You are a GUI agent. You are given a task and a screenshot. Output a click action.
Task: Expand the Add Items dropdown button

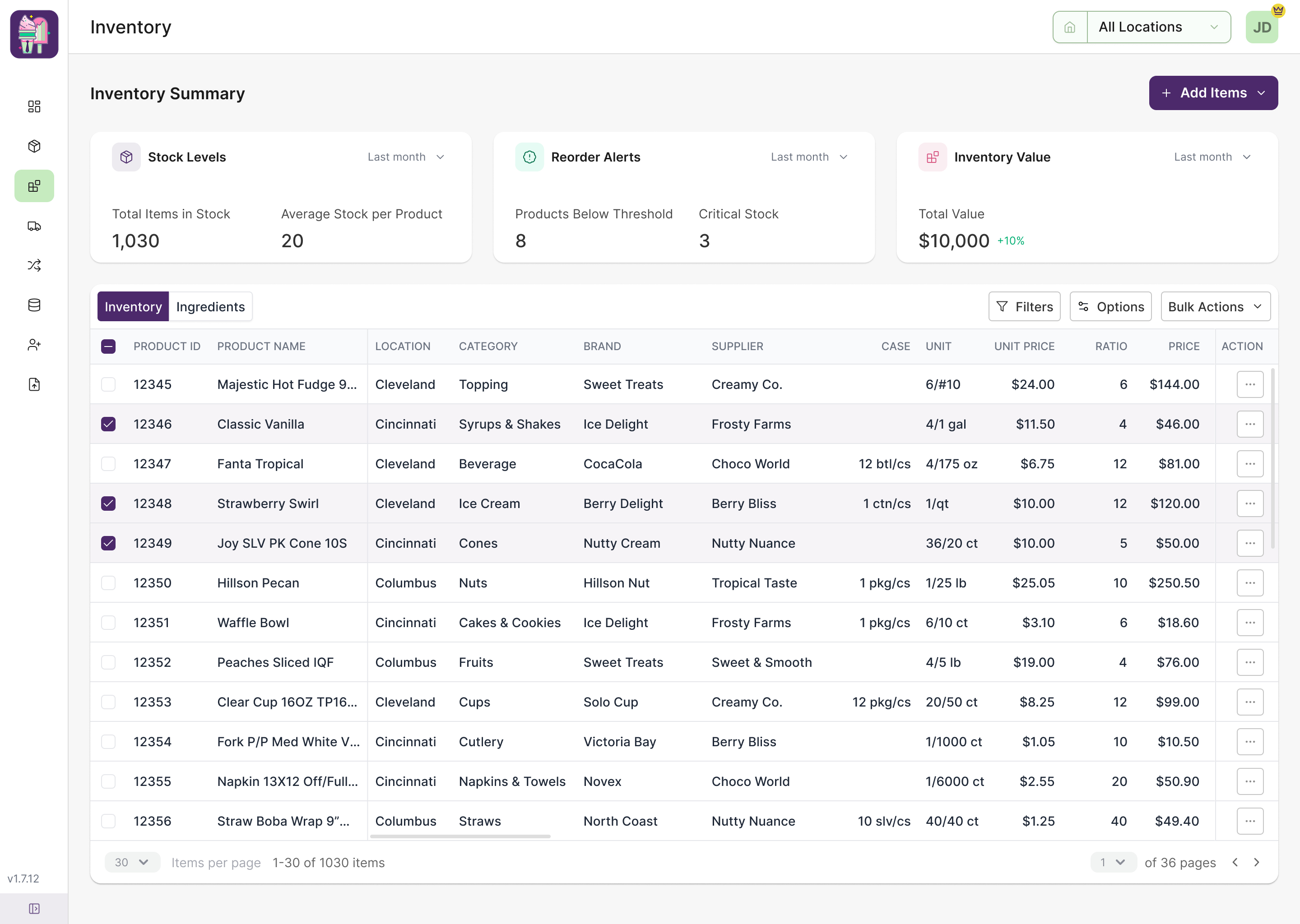click(1213, 93)
